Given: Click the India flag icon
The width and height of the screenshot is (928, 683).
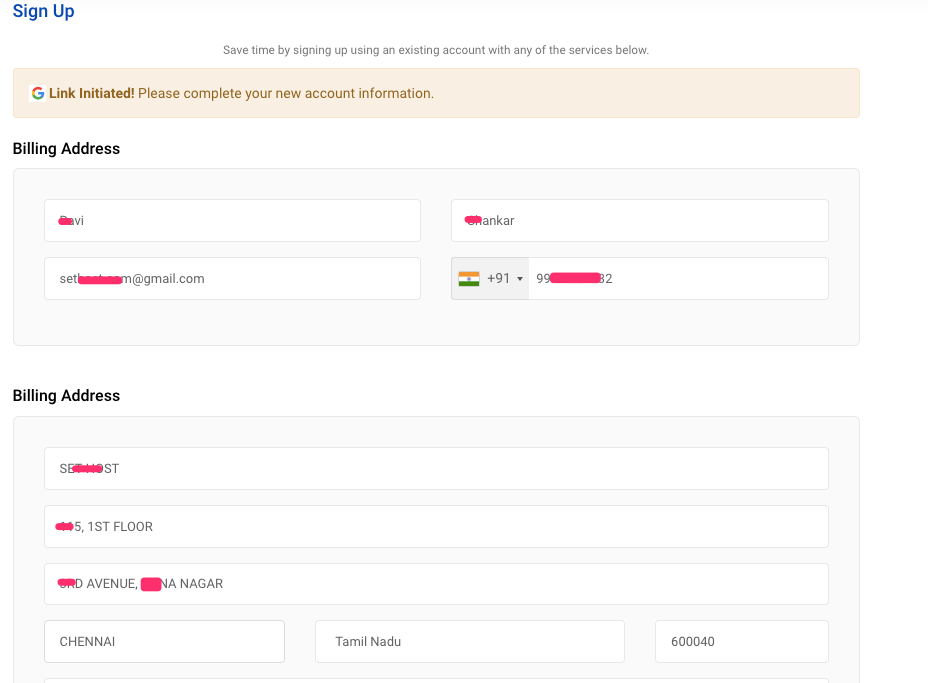Looking at the screenshot, I should 468,279.
